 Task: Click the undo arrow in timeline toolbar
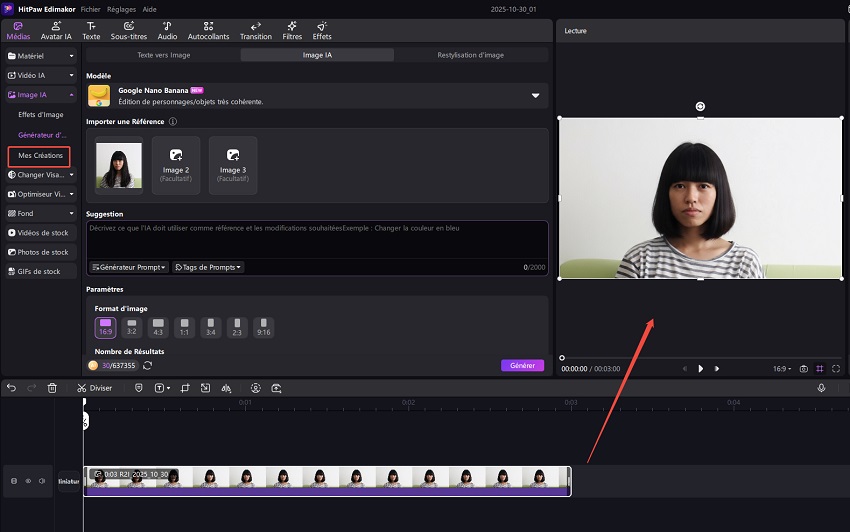pyautogui.click(x=9, y=387)
